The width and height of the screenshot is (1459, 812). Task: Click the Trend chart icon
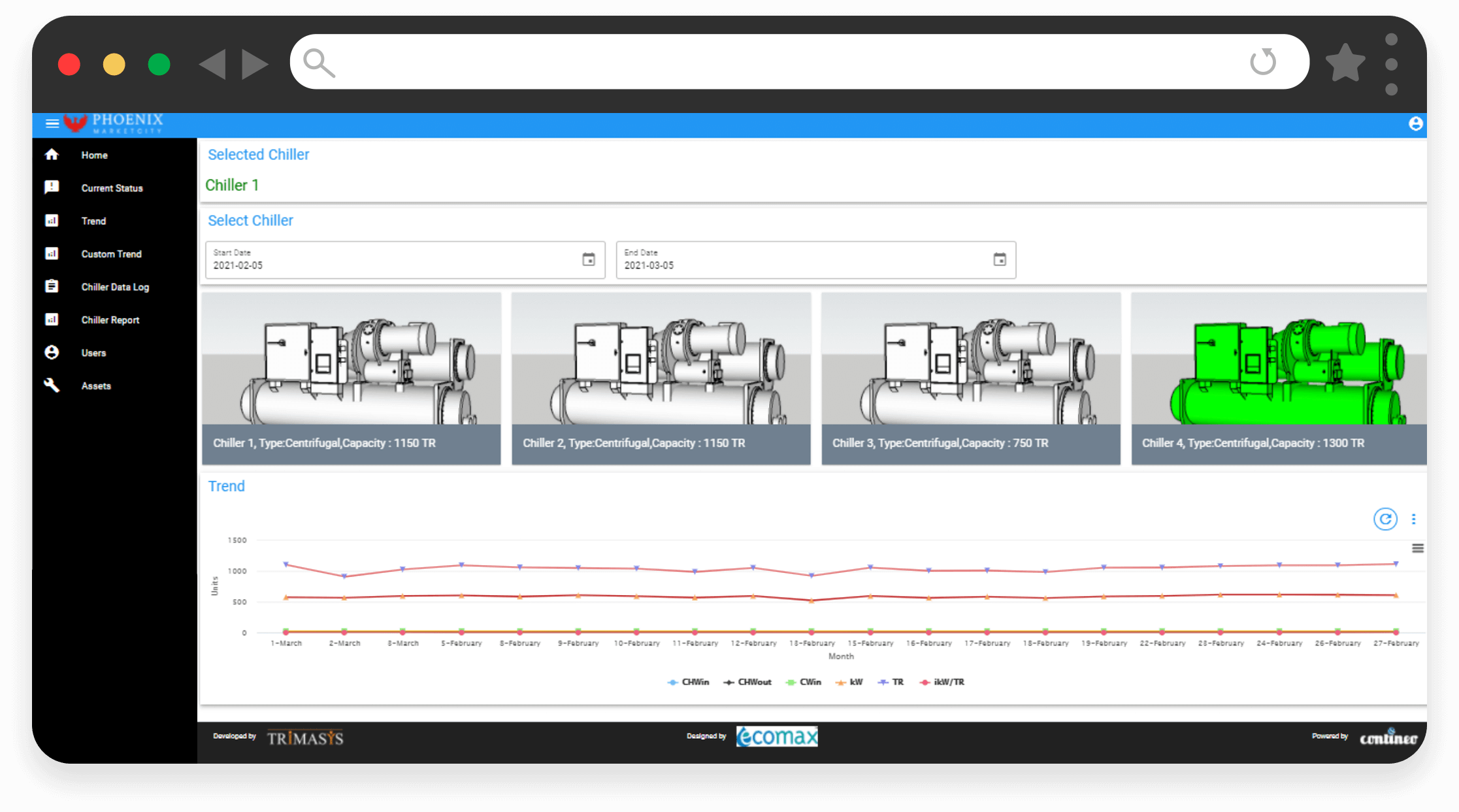[x=52, y=221]
